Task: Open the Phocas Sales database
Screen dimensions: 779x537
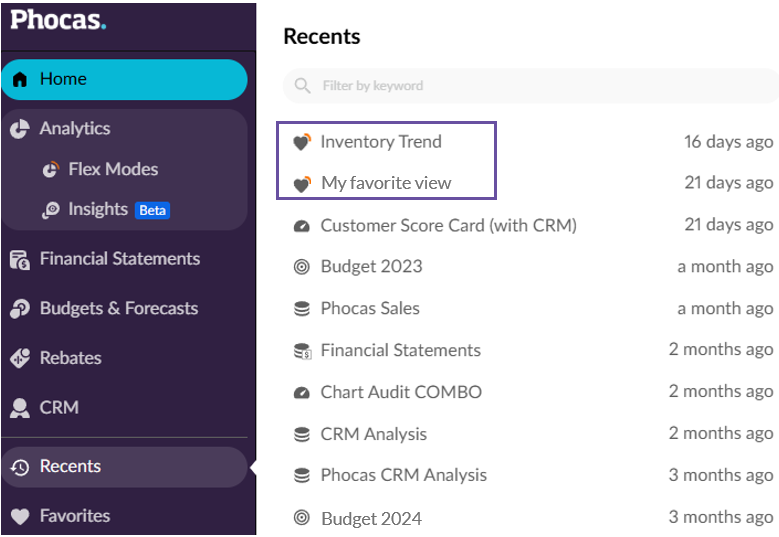Action: point(369,308)
